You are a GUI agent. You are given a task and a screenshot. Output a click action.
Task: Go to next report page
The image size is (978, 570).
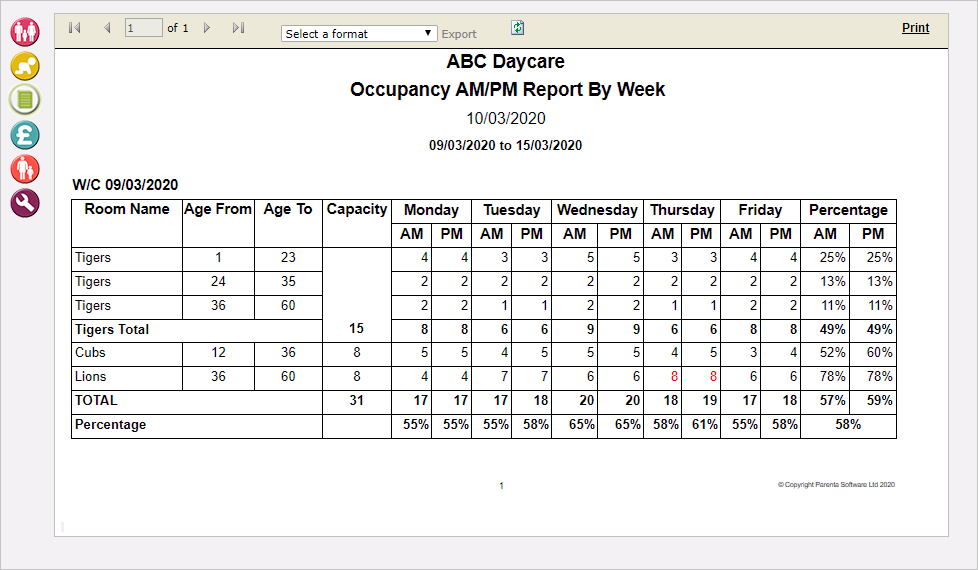coord(207,27)
